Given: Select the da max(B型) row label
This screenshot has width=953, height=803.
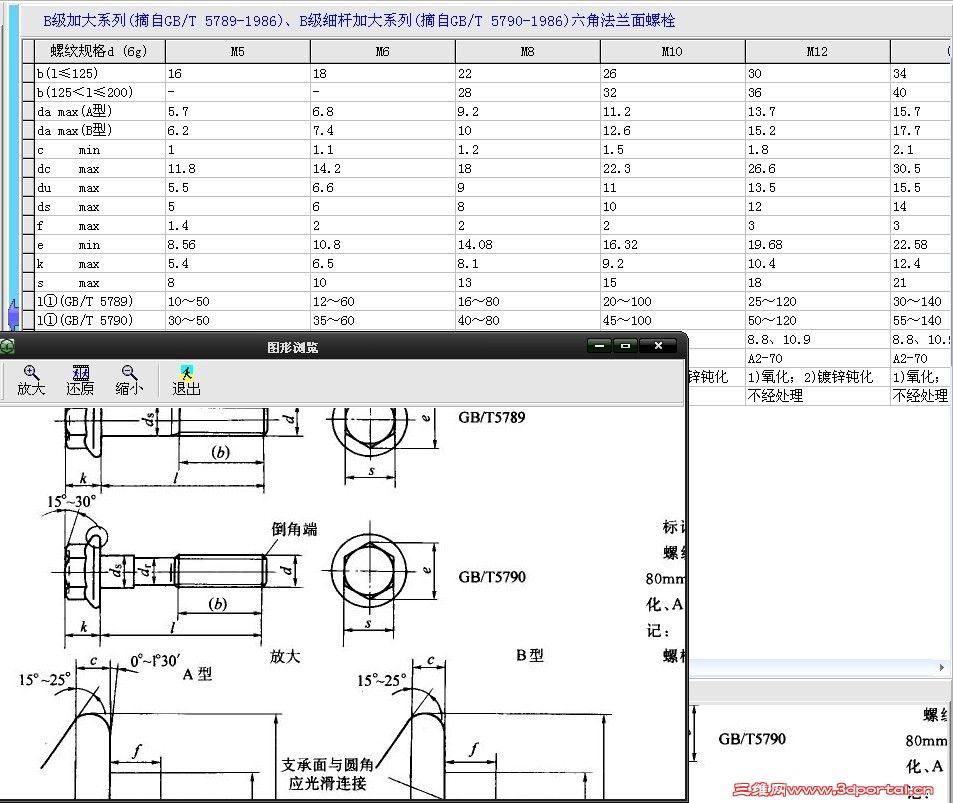Looking at the screenshot, I should (x=100, y=130).
